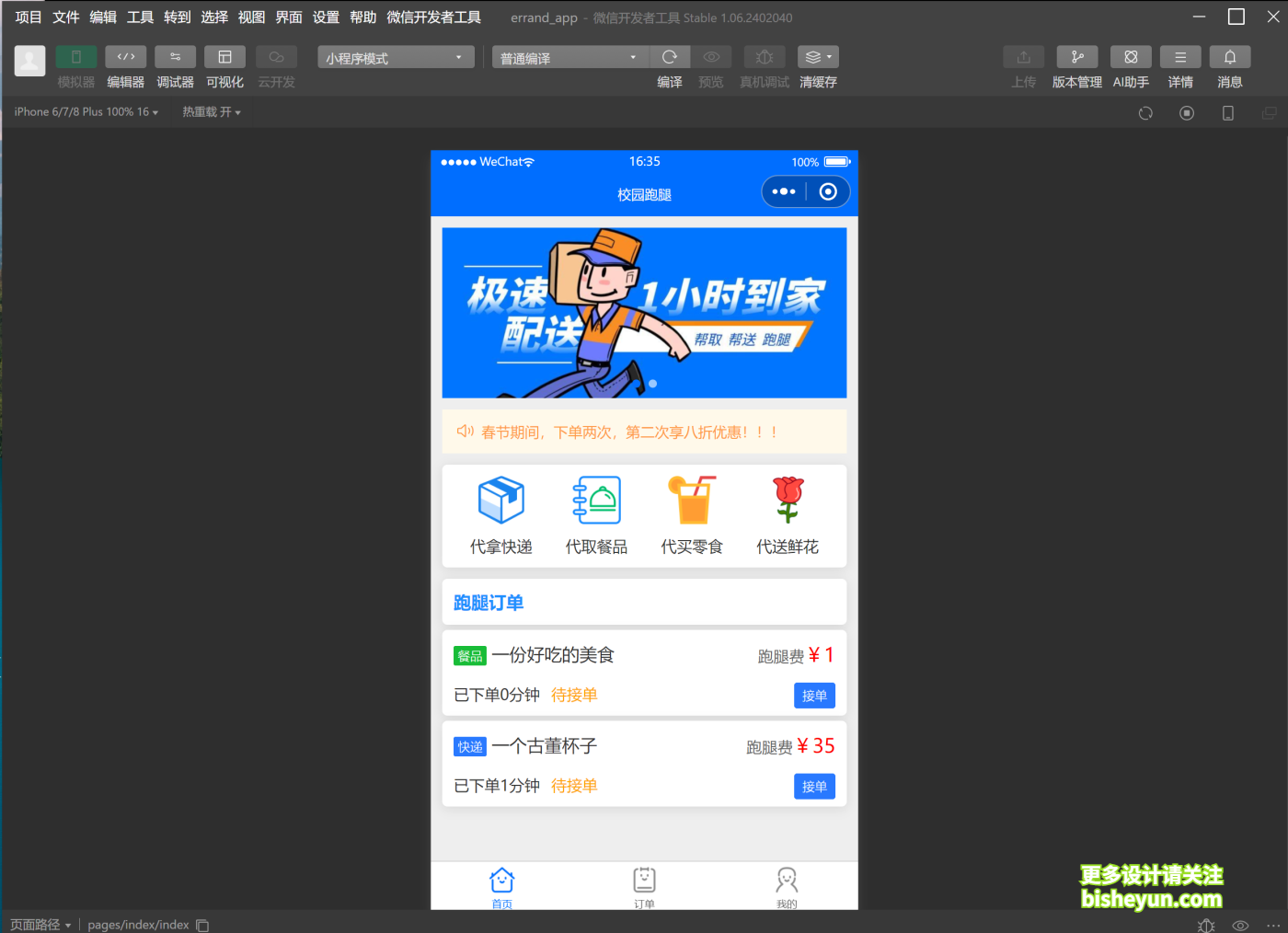Click the capsule more button in the mini program
This screenshot has height=933, width=1288.
(783, 191)
